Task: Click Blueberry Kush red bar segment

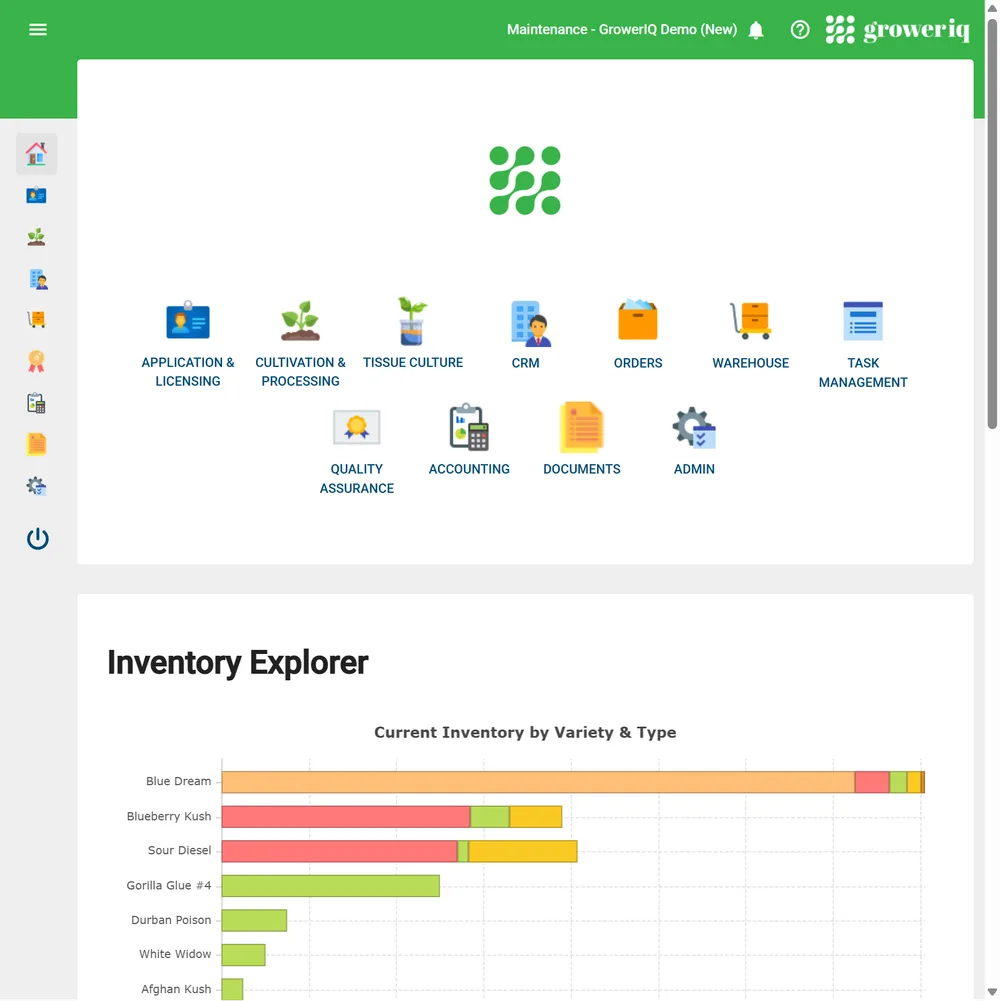Action: (x=345, y=817)
